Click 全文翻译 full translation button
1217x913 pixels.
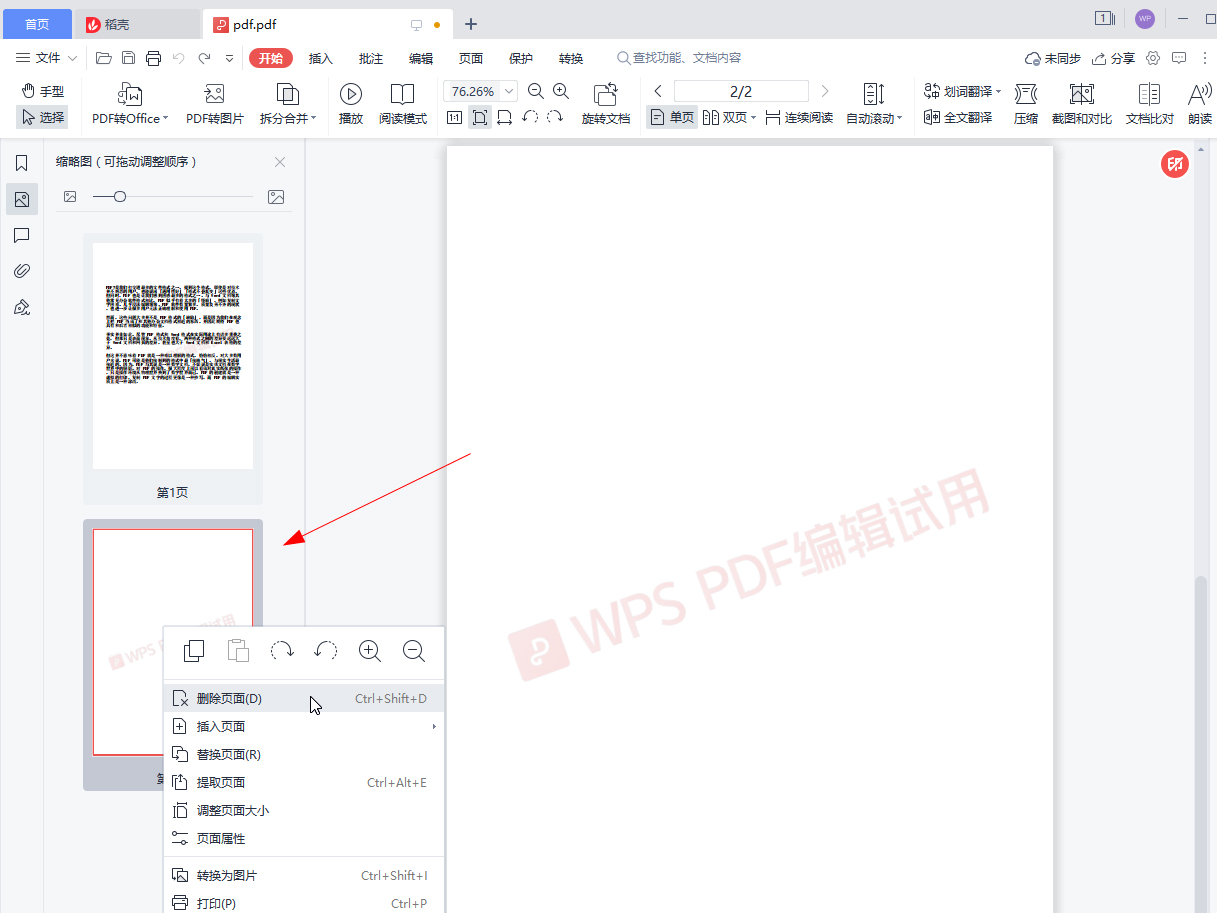point(958,117)
